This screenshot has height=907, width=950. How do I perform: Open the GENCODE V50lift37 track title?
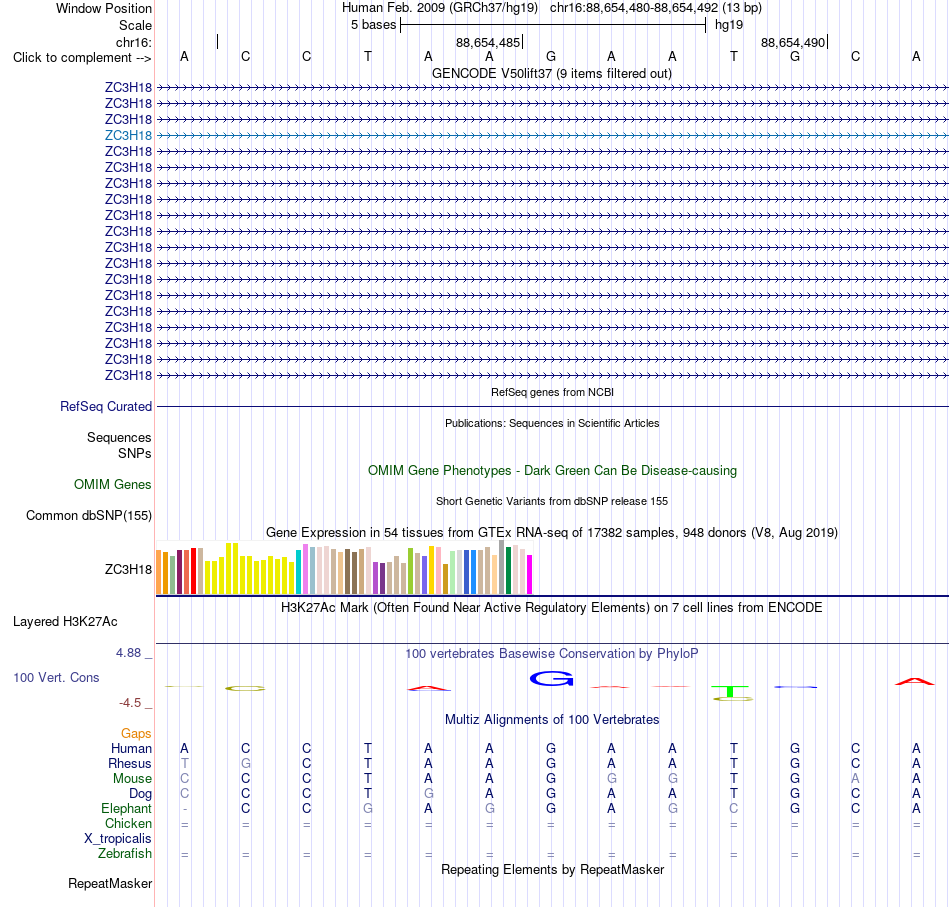(552, 73)
